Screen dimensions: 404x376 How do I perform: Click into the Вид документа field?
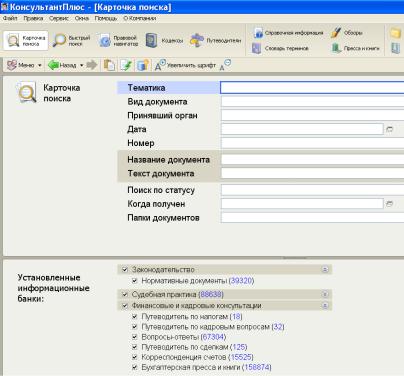[312, 101]
